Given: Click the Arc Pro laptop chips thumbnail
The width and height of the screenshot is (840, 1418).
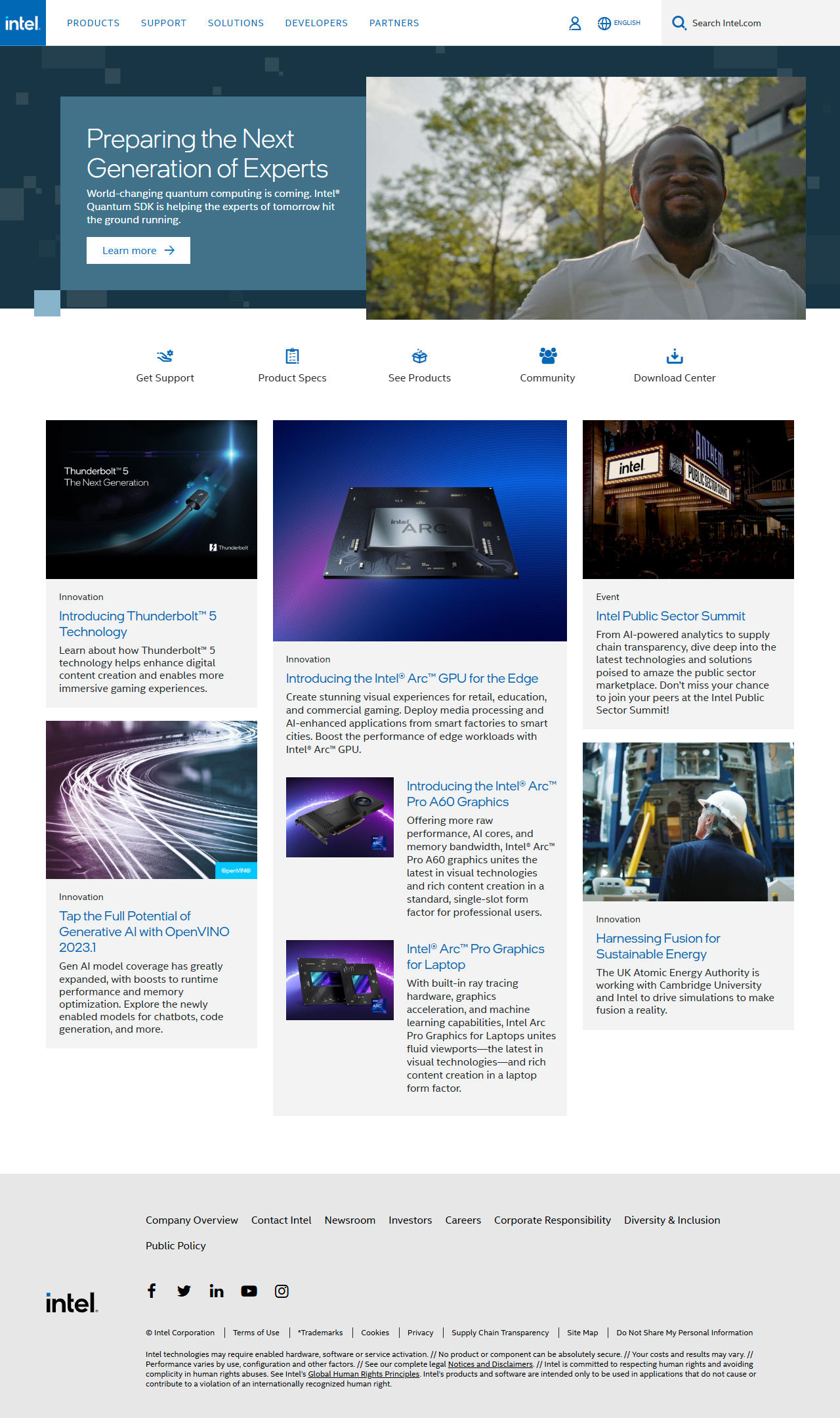Looking at the screenshot, I should coord(340,980).
